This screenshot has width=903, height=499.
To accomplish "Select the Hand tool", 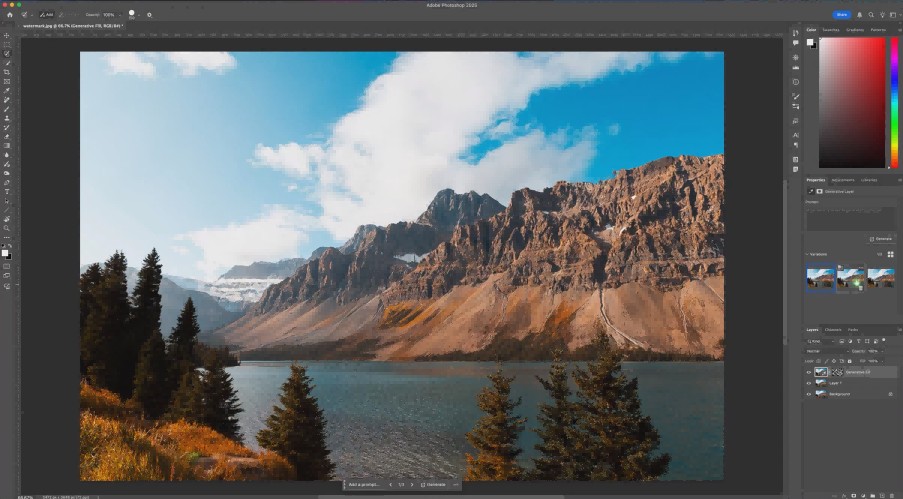I will (7, 220).
